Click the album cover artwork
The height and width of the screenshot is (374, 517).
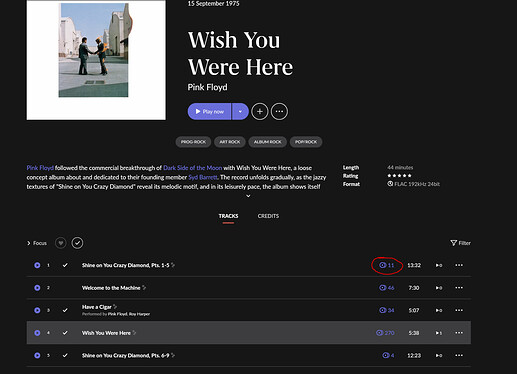point(96,60)
